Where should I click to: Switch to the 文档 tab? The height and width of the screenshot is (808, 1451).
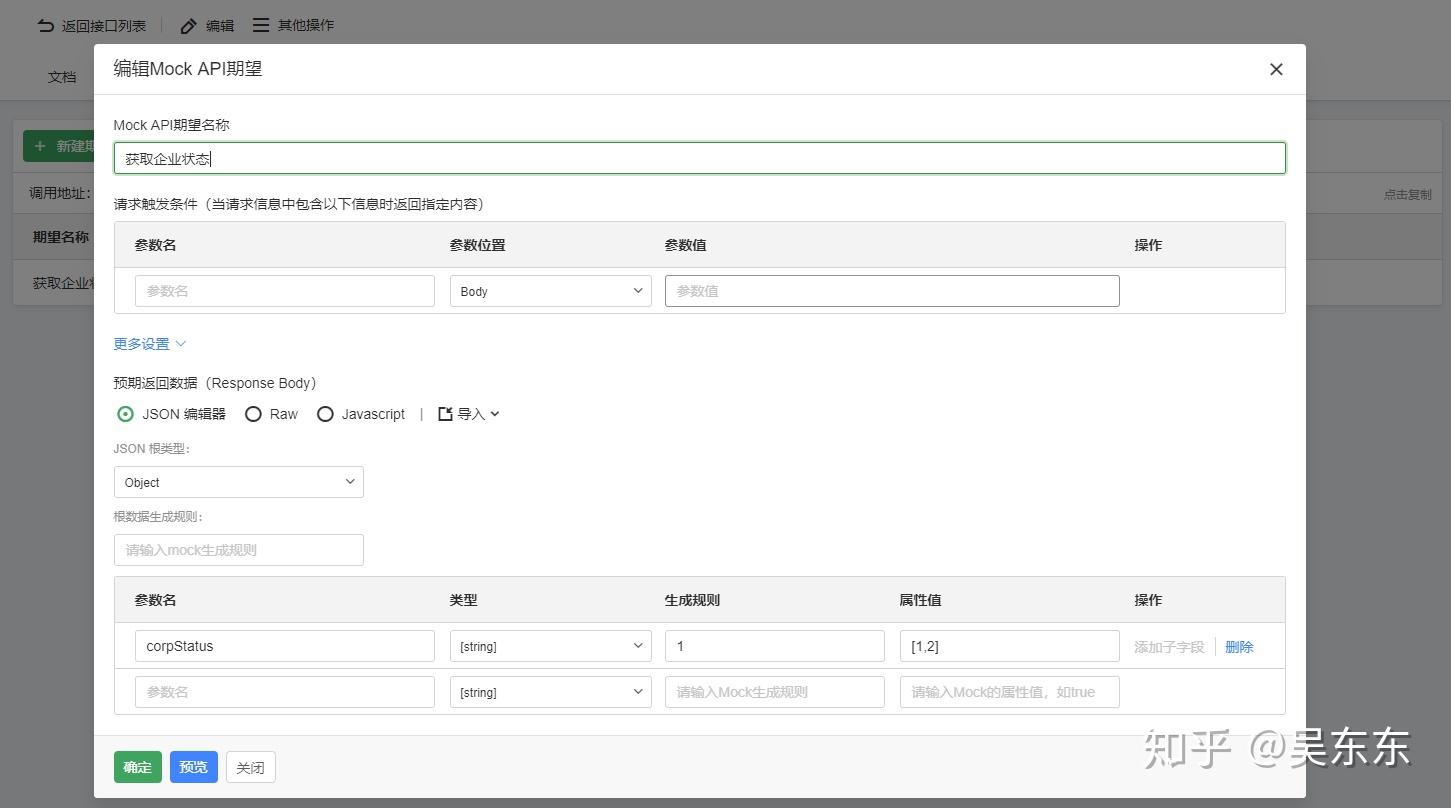tap(62, 76)
